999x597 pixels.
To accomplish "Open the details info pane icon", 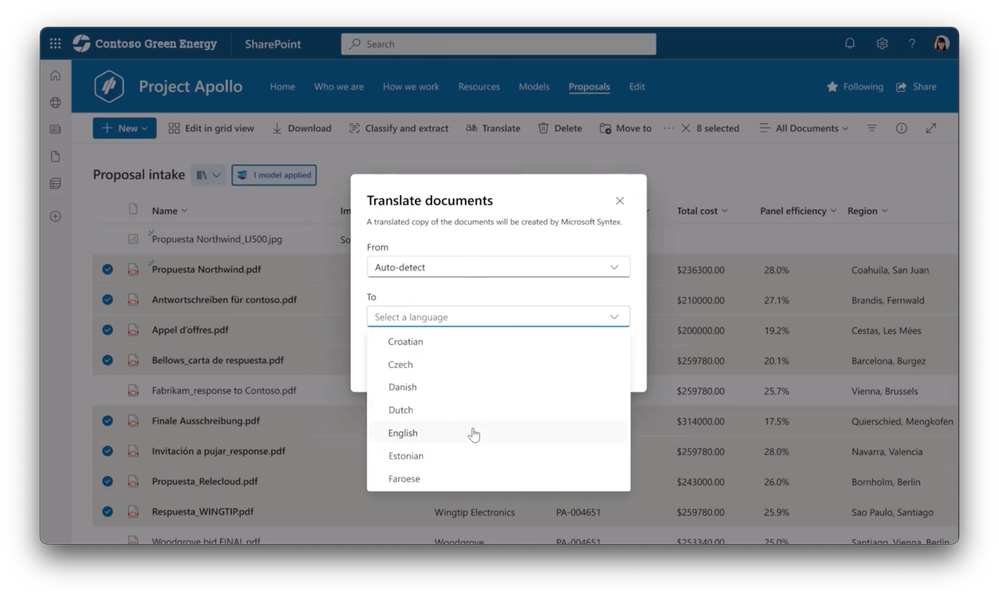I will pos(901,128).
